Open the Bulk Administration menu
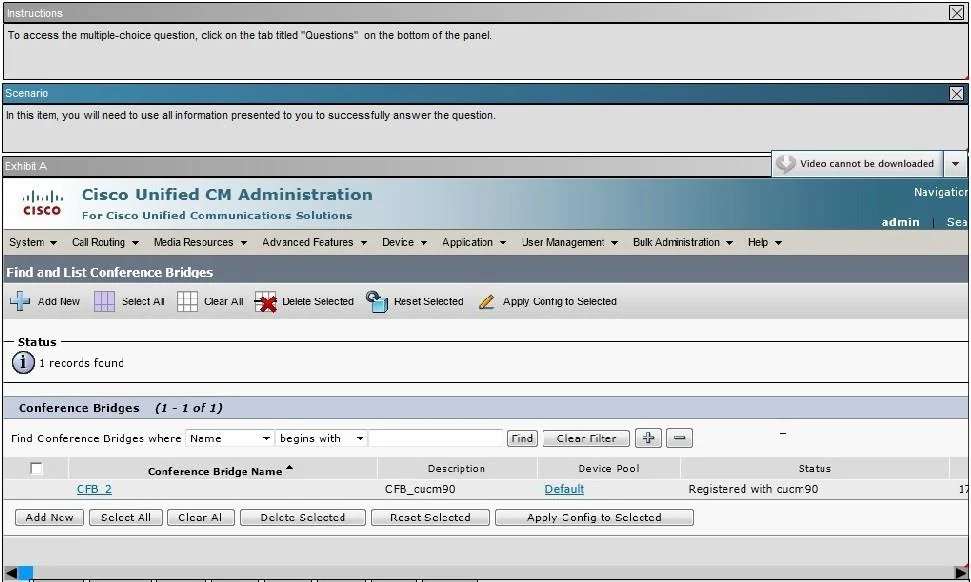Viewport: 971px width, 582px height. click(x=683, y=242)
